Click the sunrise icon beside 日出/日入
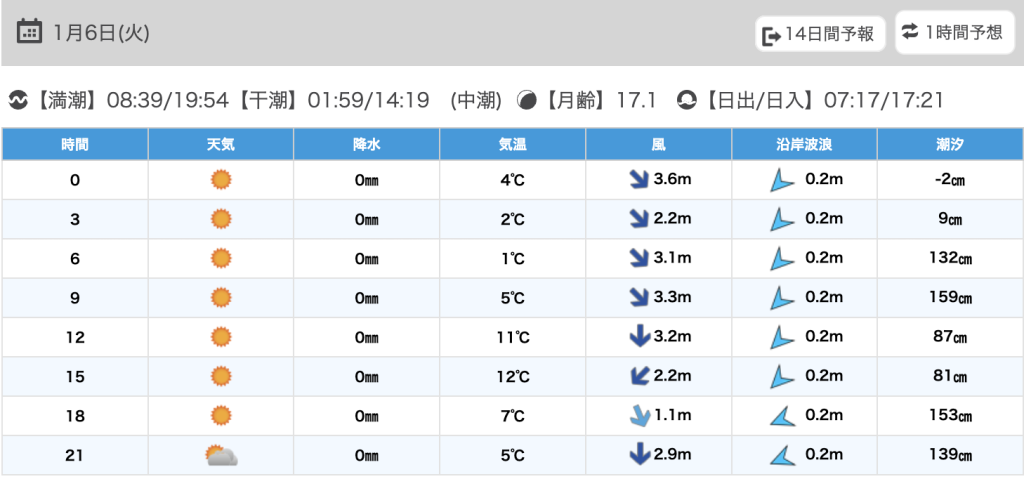This screenshot has height=479, width=1024. tap(686, 100)
